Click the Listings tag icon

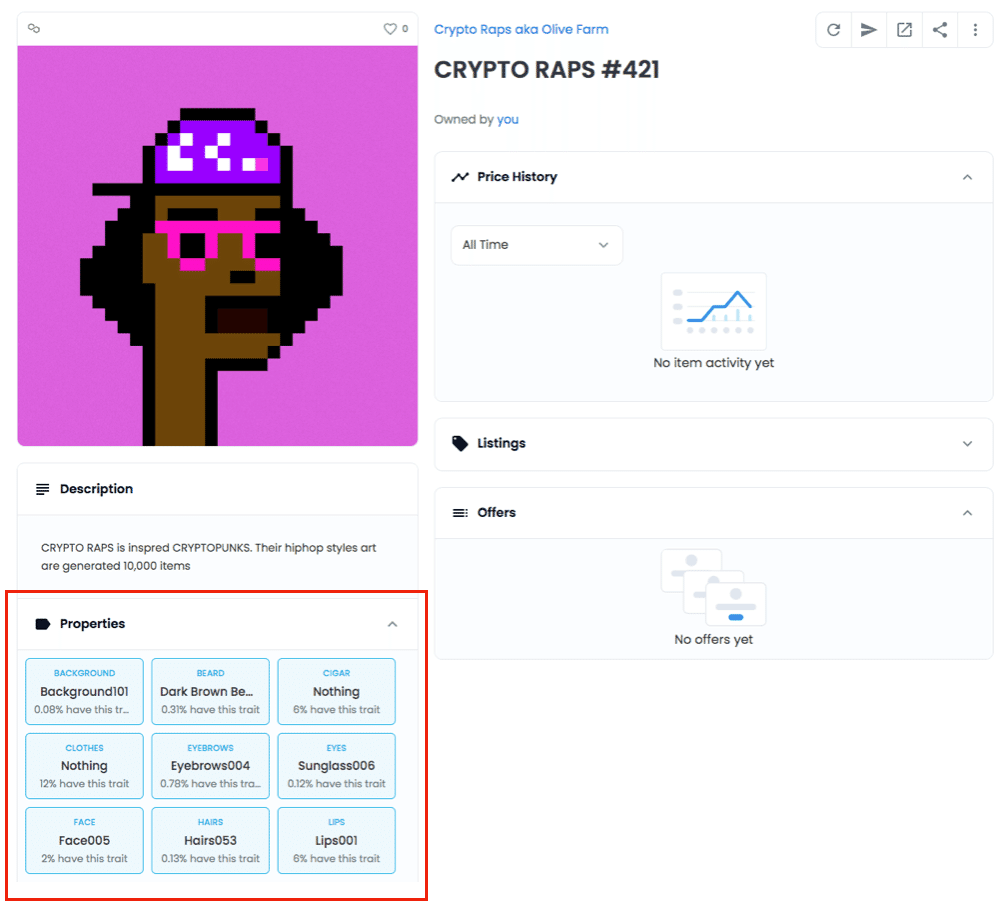460,443
